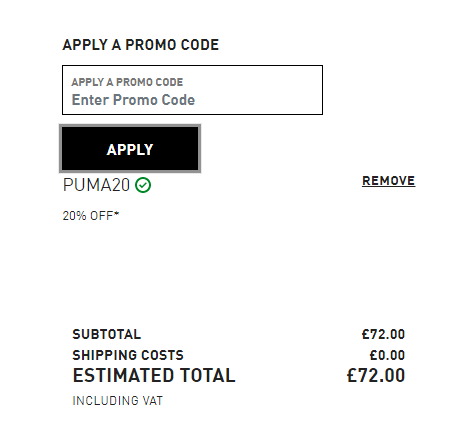
Task: Click the asterisk after 20% OFF
Action: pyautogui.click(x=116, y=213)
